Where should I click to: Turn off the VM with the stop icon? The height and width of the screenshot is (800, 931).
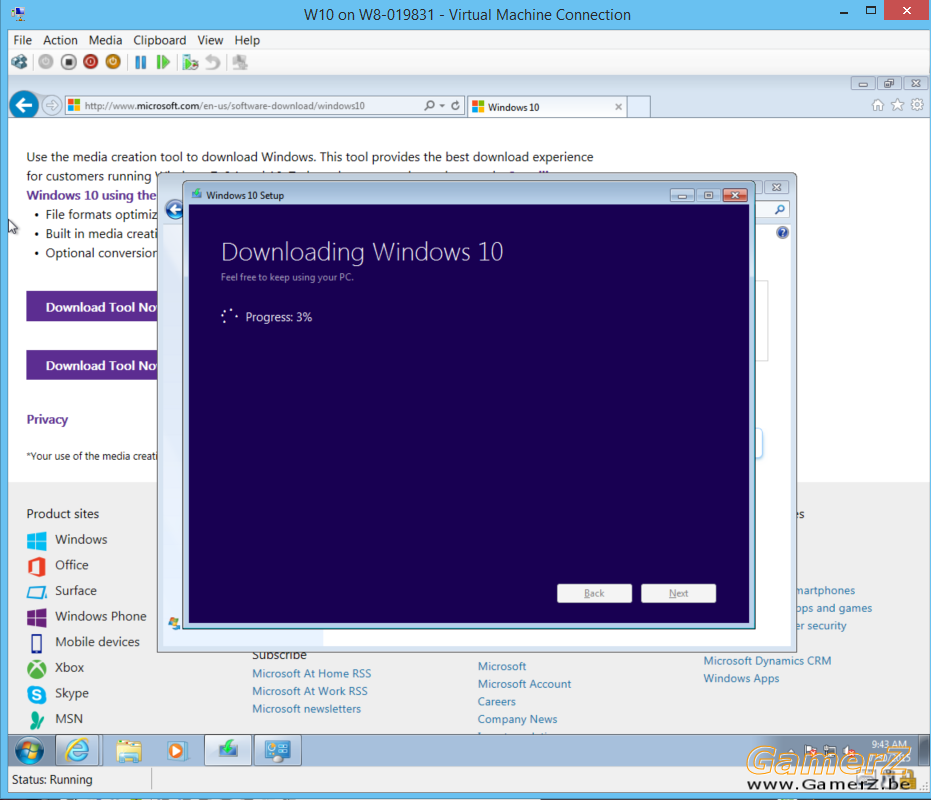click(x=68, y=62)
